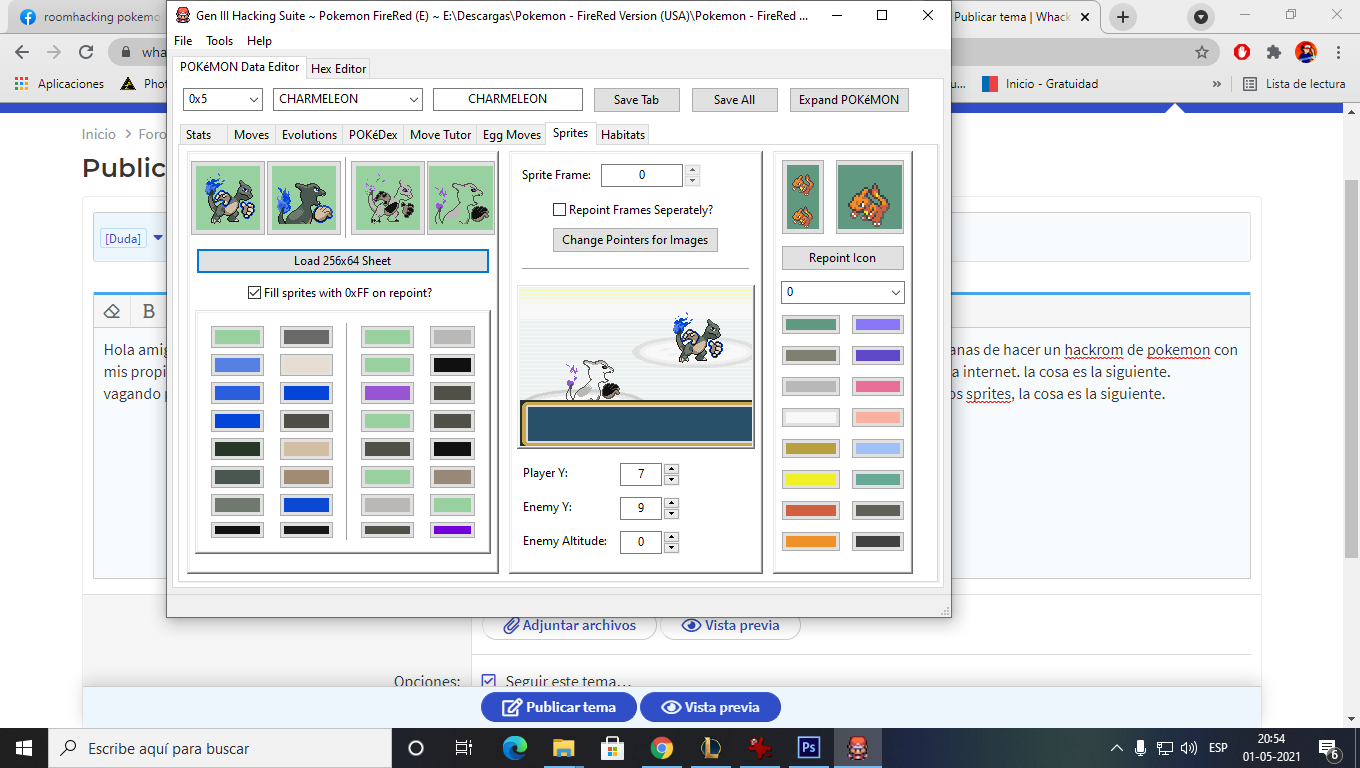Viewport: 1360px width, 768px height.
Task: Open Photoshop from the taskbar
Action: [808, 748]
